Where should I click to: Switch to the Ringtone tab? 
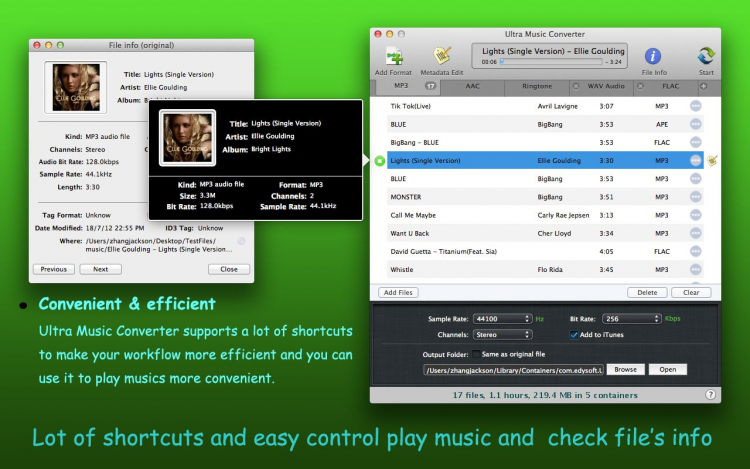(x=537, y=87)
